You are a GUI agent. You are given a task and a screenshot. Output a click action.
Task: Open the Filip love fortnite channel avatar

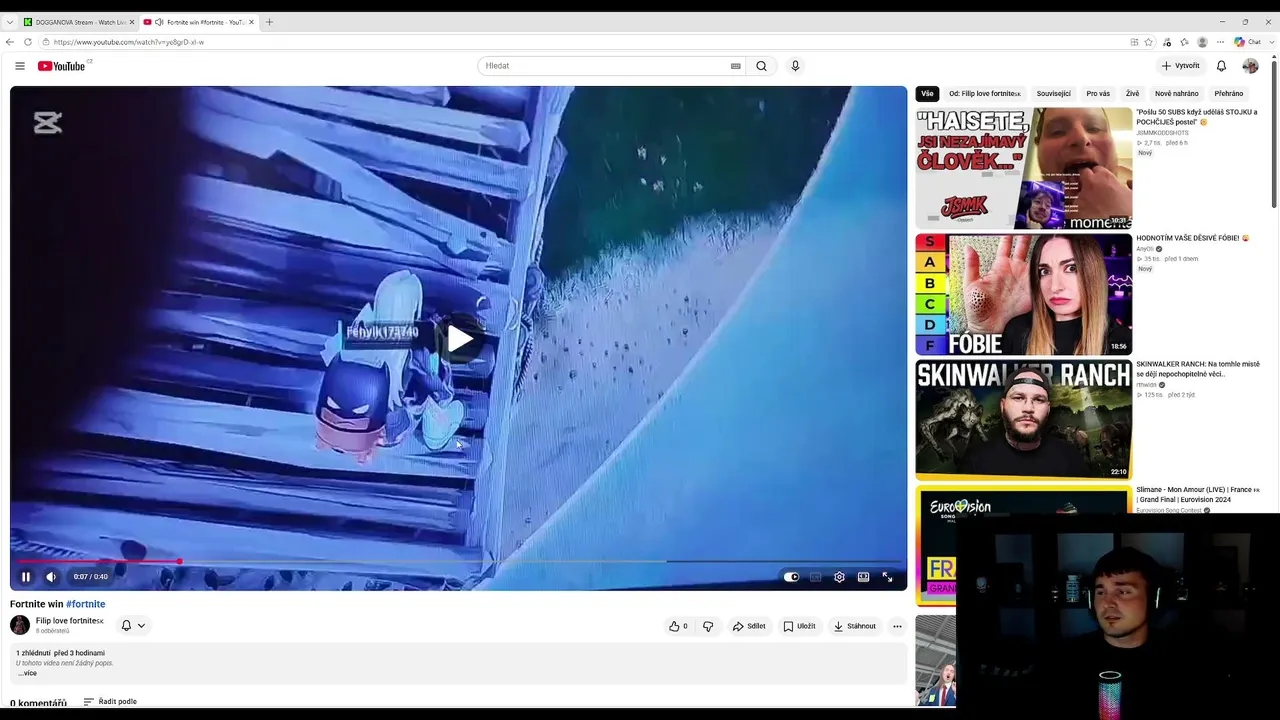coord(20,625)
